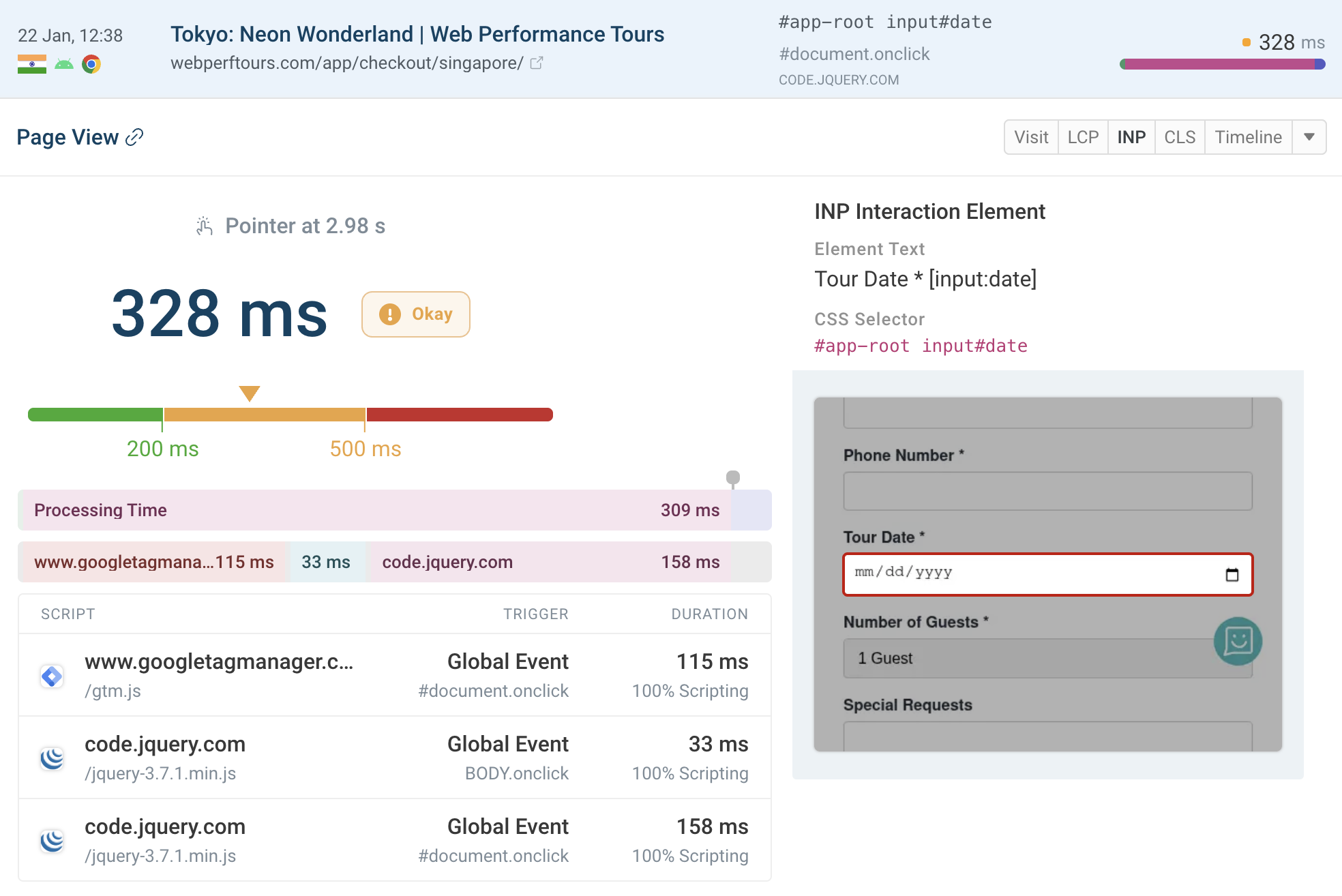Switch to the CLS tab
Screen dimensions: 1342x896
(1179, 137)
